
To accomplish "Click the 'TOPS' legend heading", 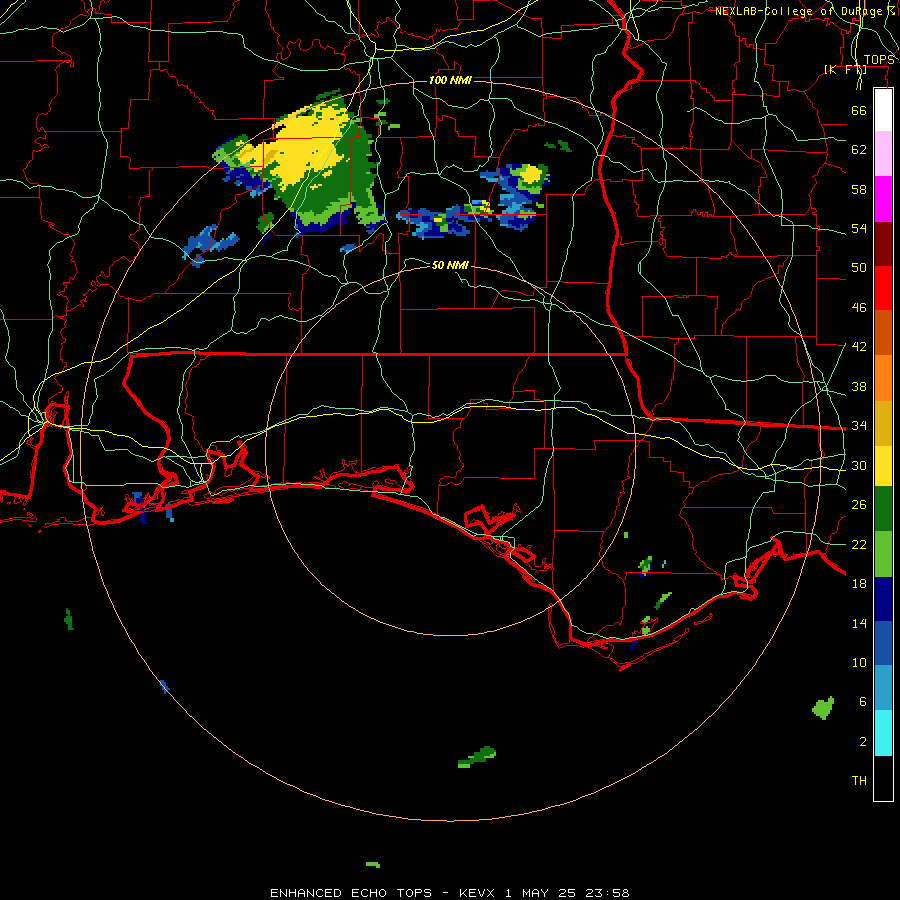I will coord(879,60).
